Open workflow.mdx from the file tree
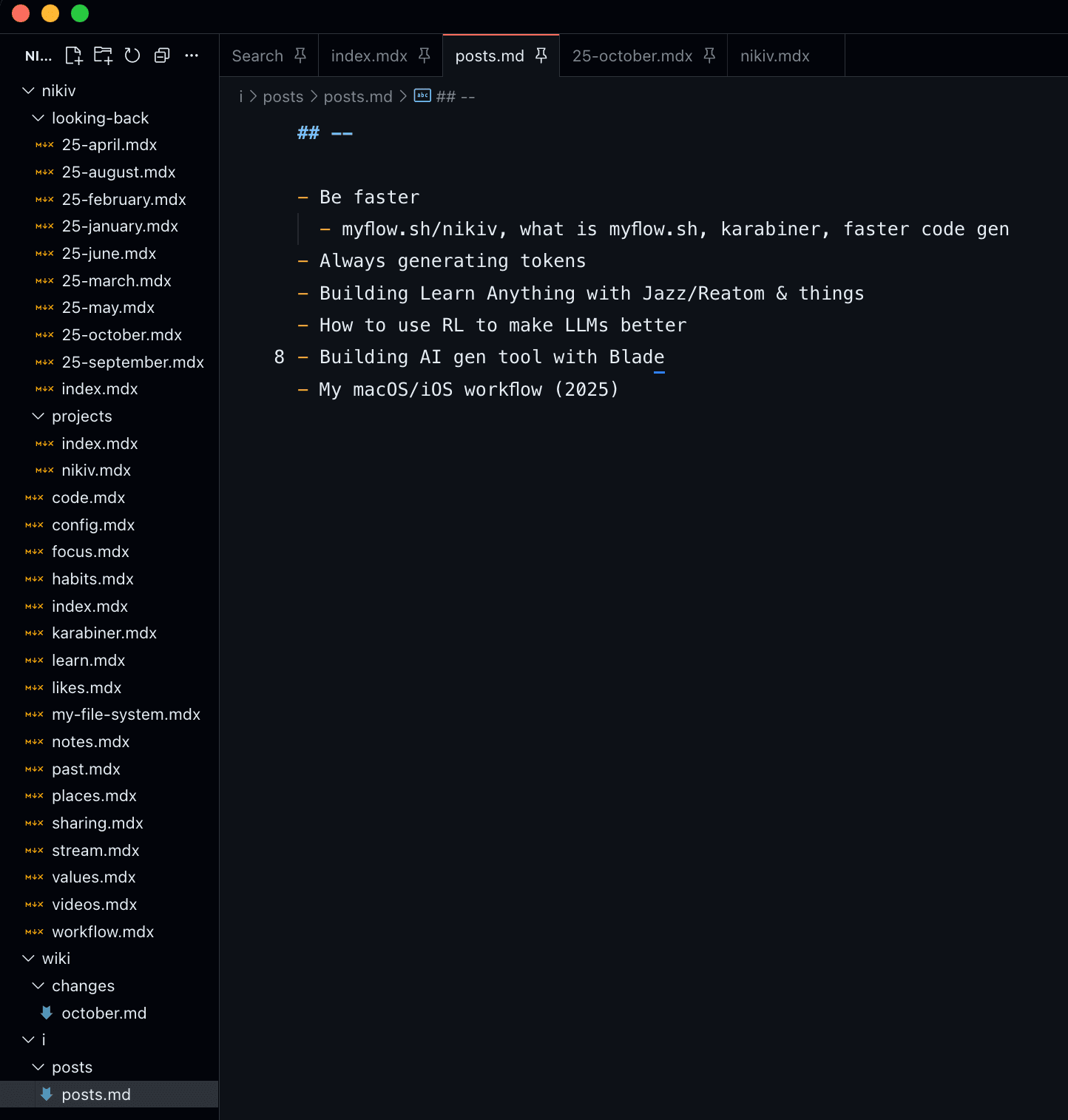 click(x=103, y=932)
